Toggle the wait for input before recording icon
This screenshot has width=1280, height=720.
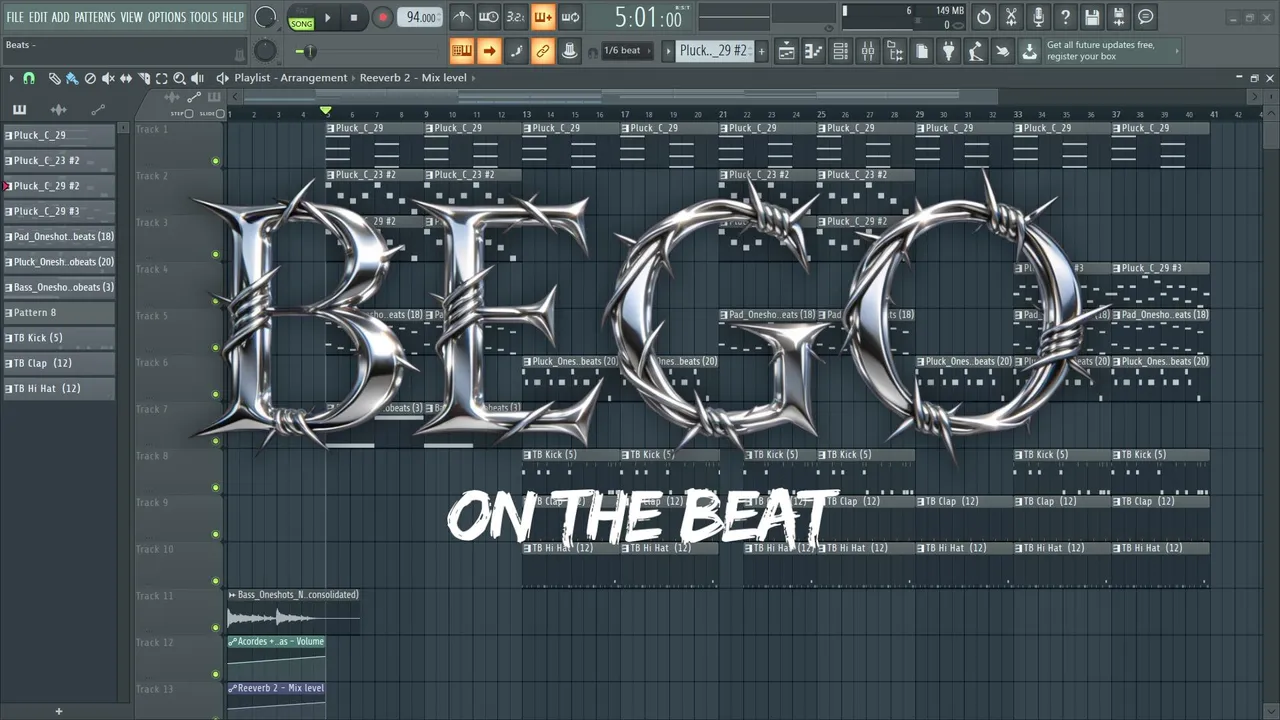click(x=488, y=17)
